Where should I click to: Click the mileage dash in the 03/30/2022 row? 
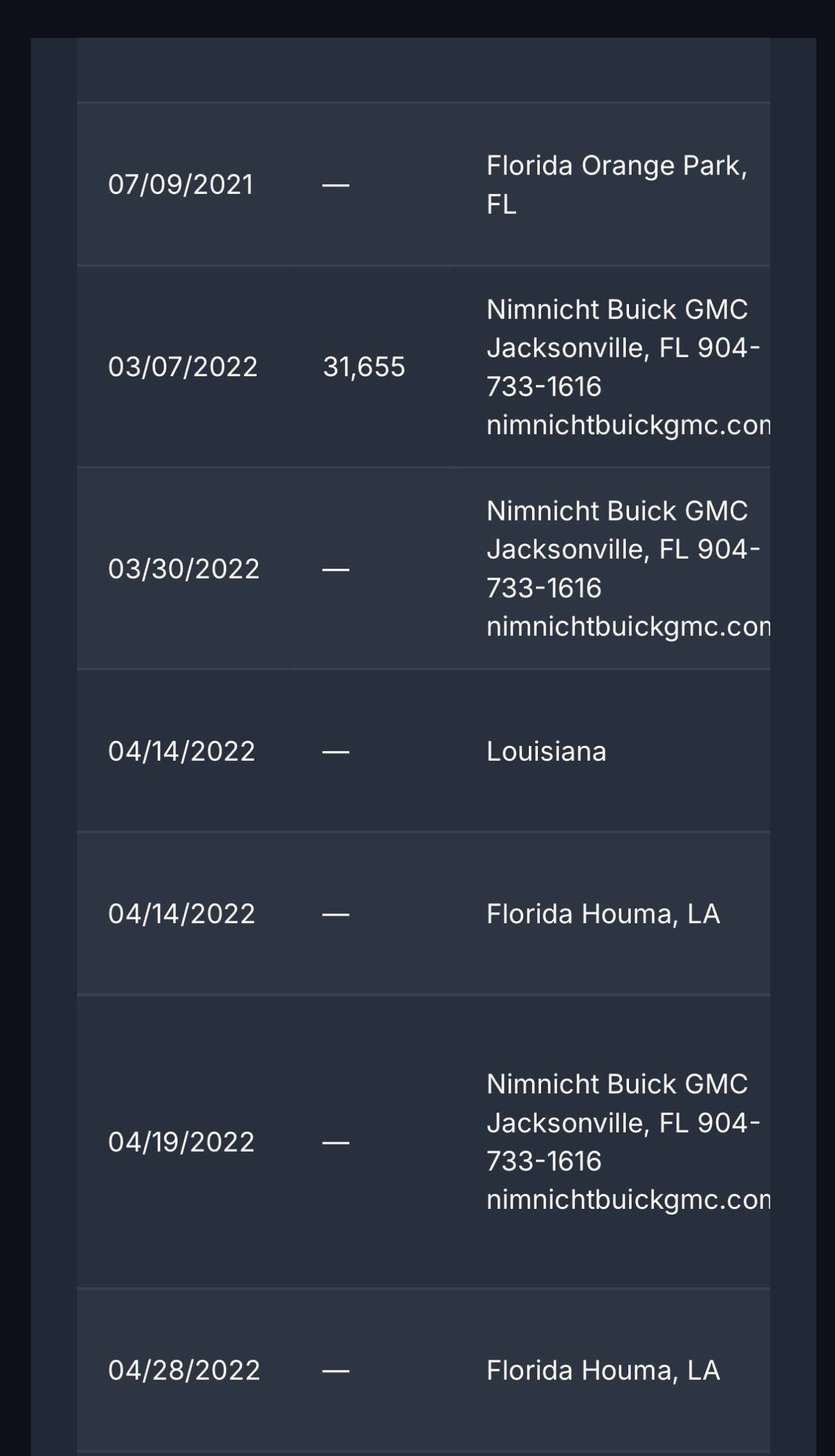tap(336, 569)
